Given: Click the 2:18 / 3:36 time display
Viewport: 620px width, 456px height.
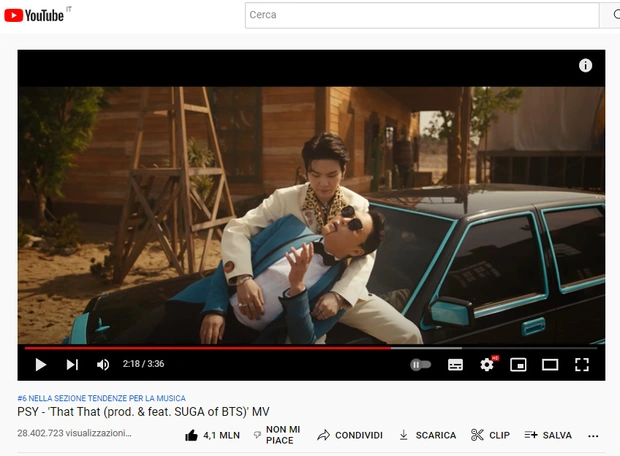Looking at the screenshot, I should pyautogui.click(x=143, y=364).
